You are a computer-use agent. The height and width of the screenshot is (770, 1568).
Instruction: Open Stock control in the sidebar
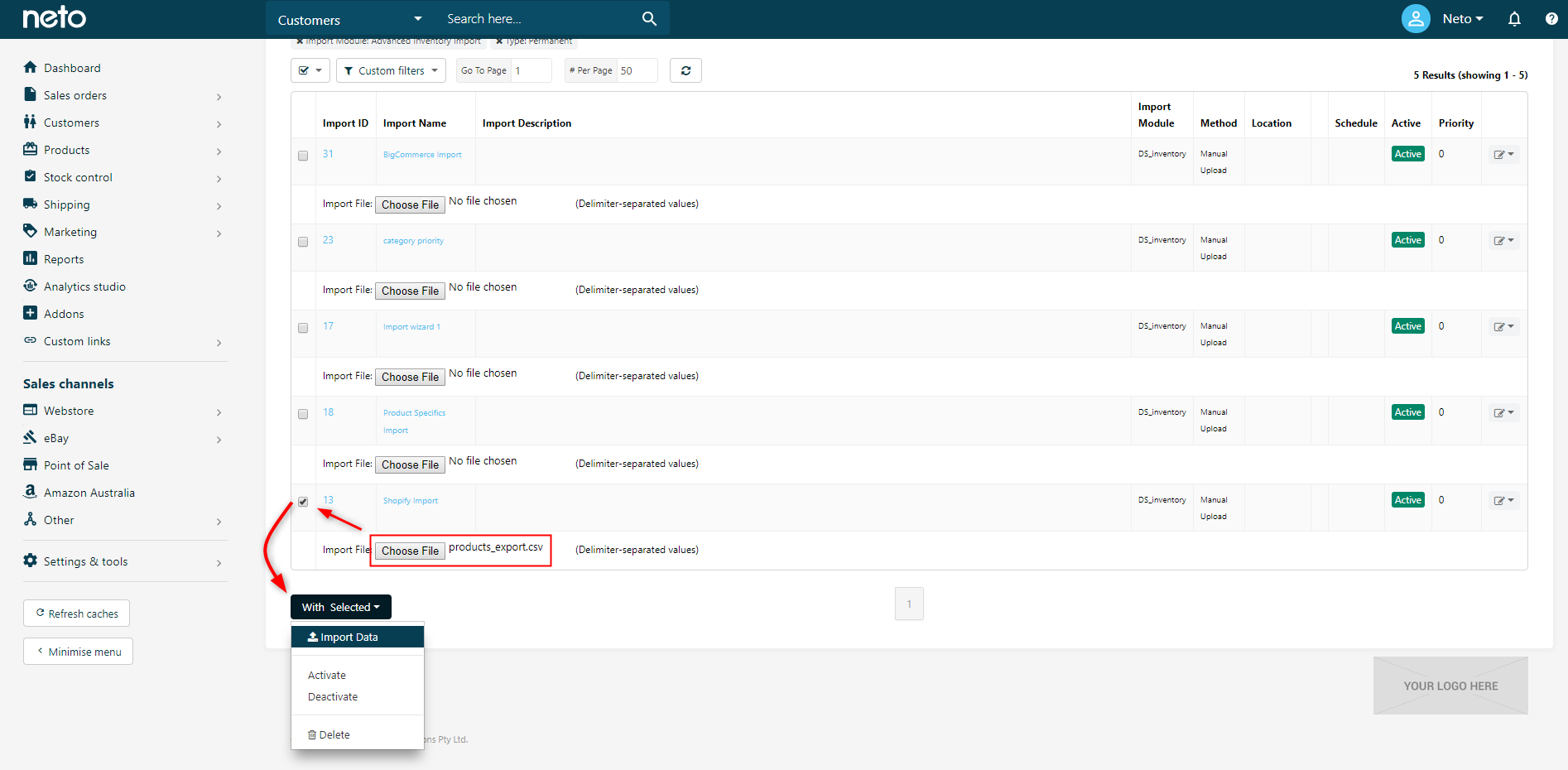point(78,177)
